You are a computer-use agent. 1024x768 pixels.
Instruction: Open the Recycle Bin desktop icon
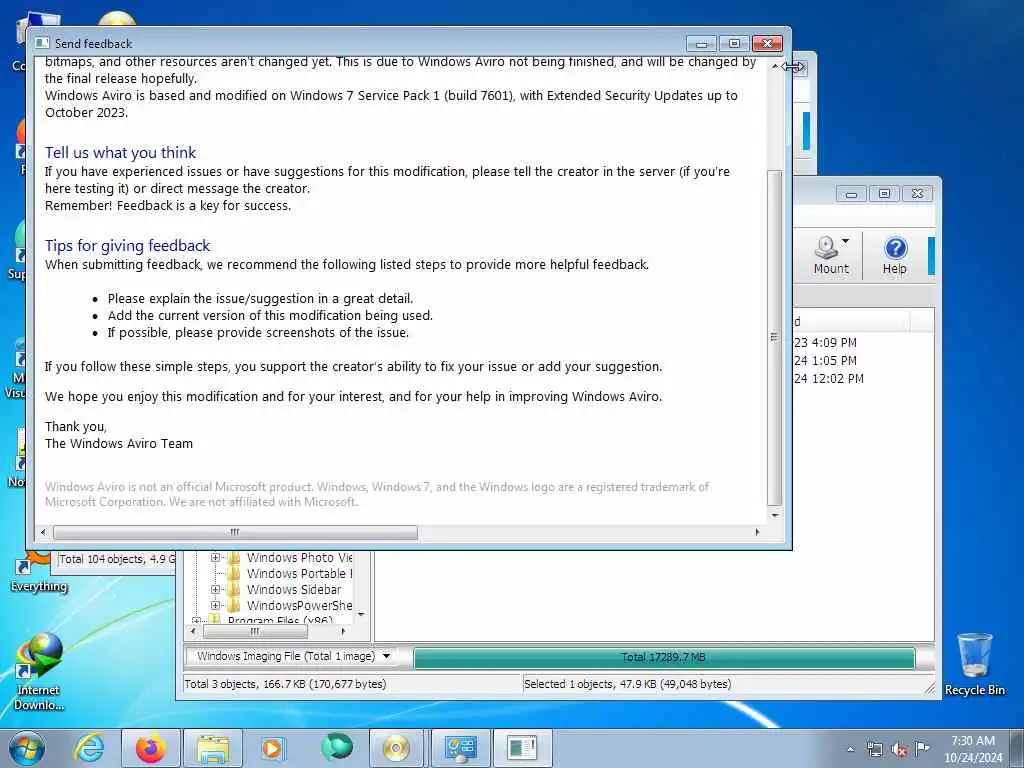pyautogui.click(x=975, y=664)
